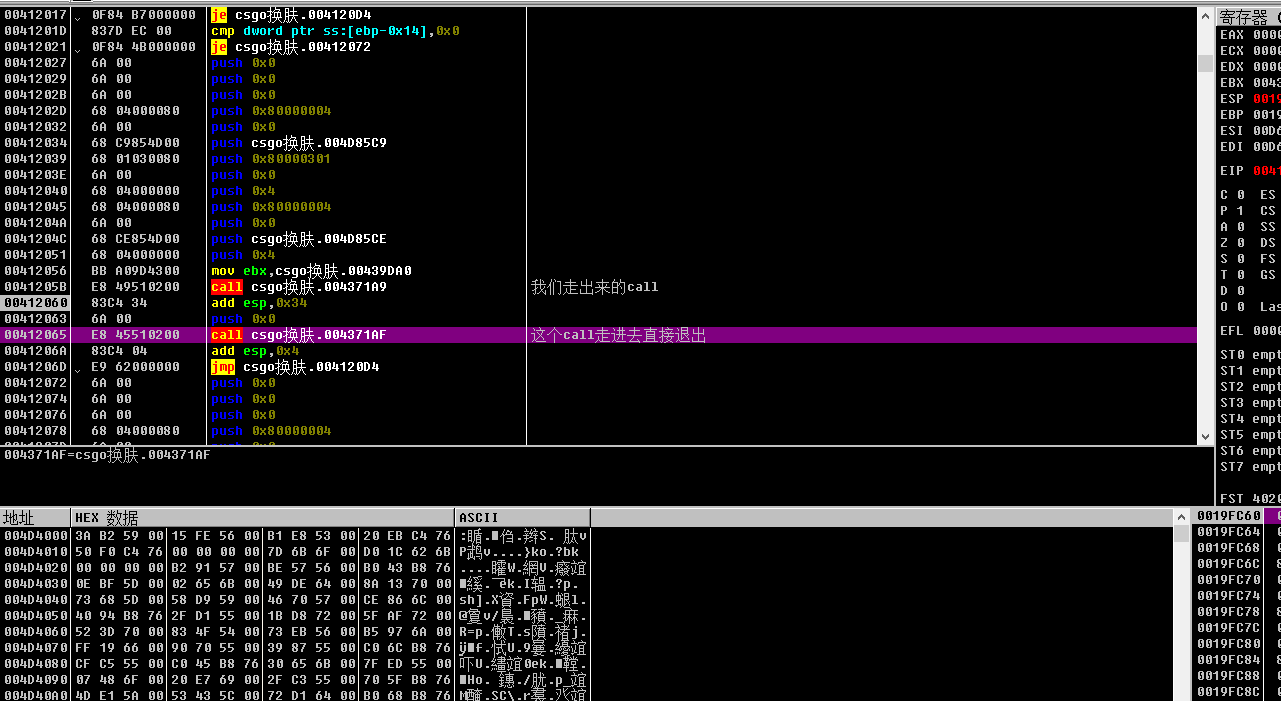This screenshot has width=1281, height=701.
Task: Click dump row address 004D4090
Action: pyautogui.click(x=35, y=679)
